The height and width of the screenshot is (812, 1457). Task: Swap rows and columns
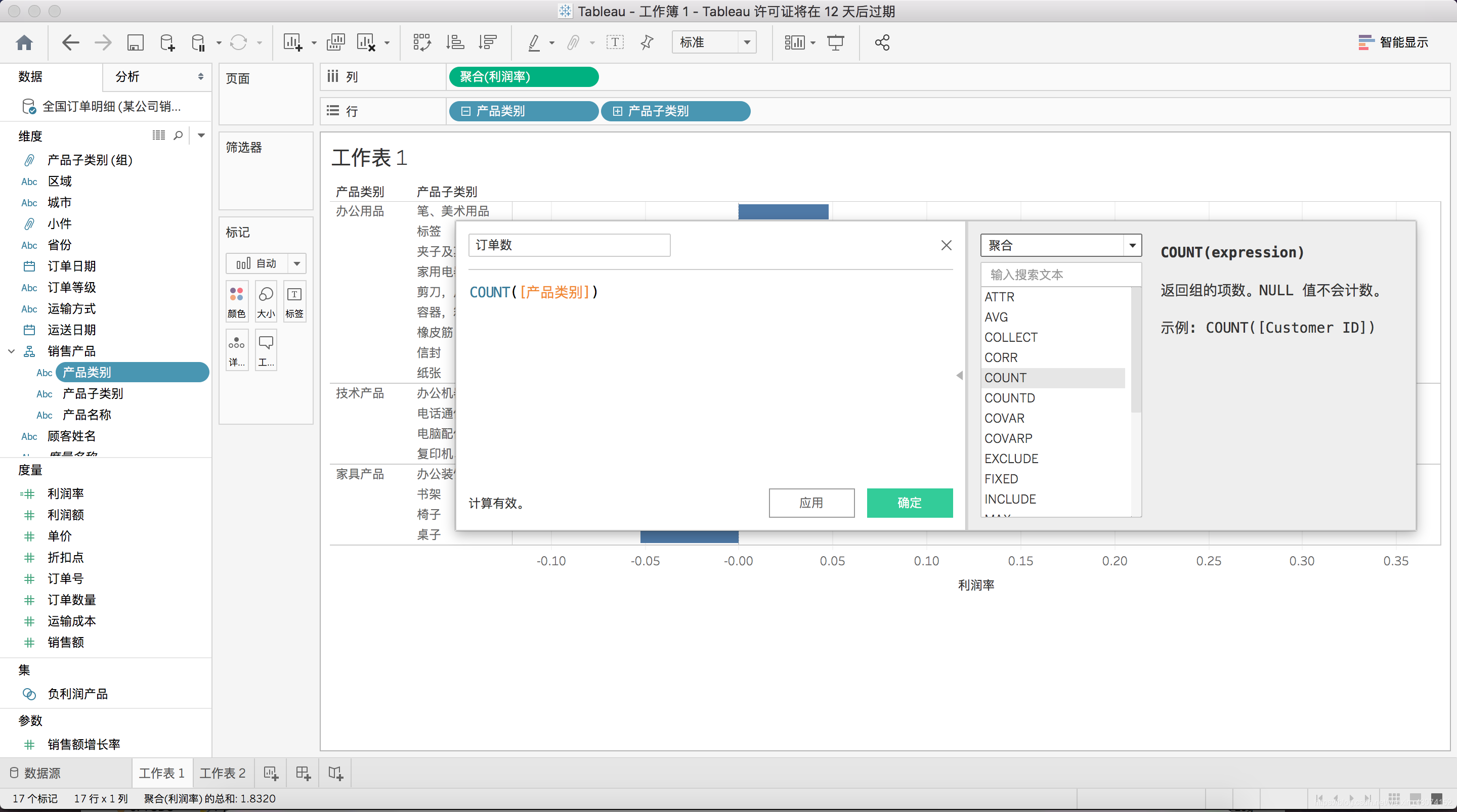(x=422, y=42)
